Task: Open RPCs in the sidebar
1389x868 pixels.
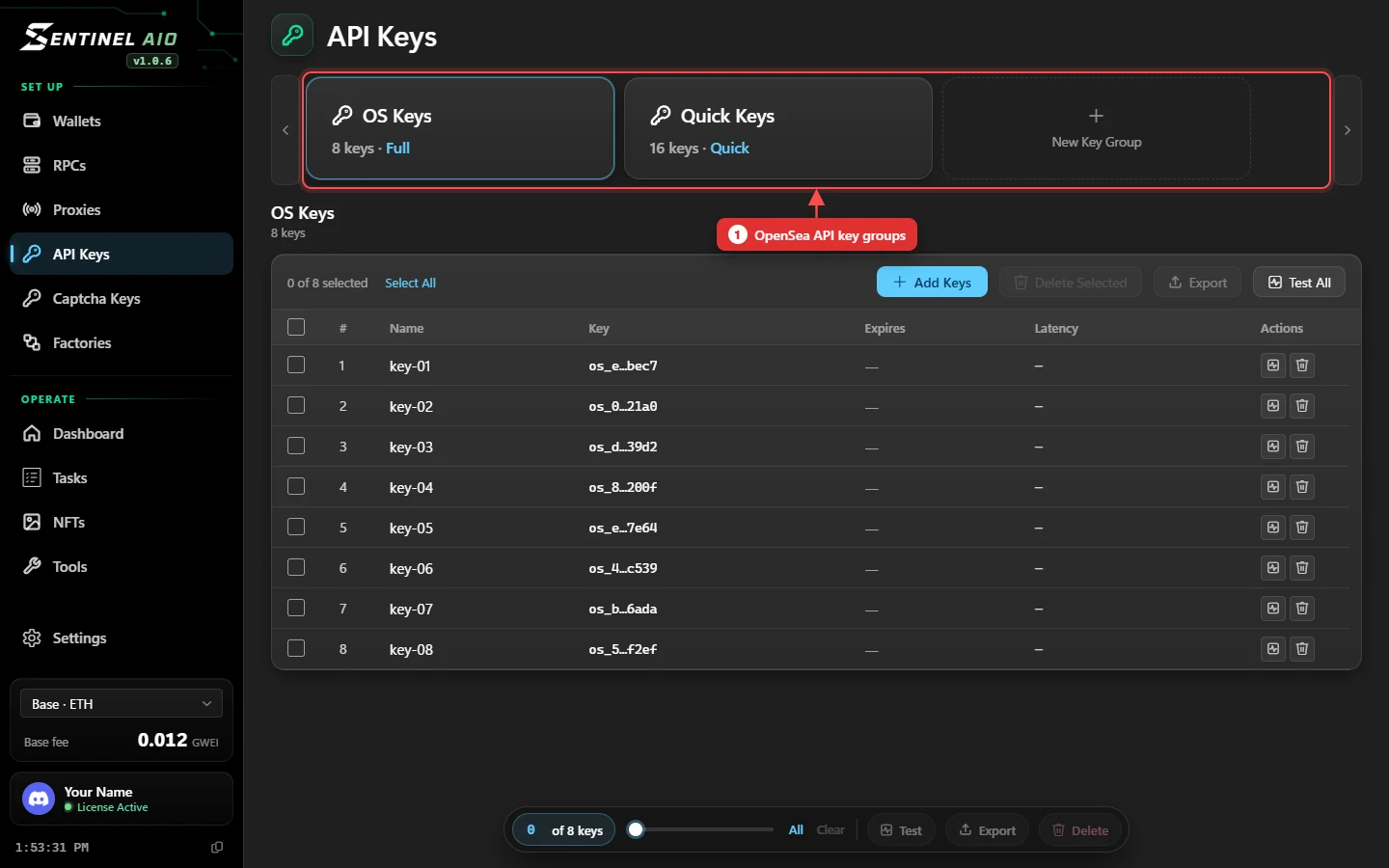Action: point(122,165)
